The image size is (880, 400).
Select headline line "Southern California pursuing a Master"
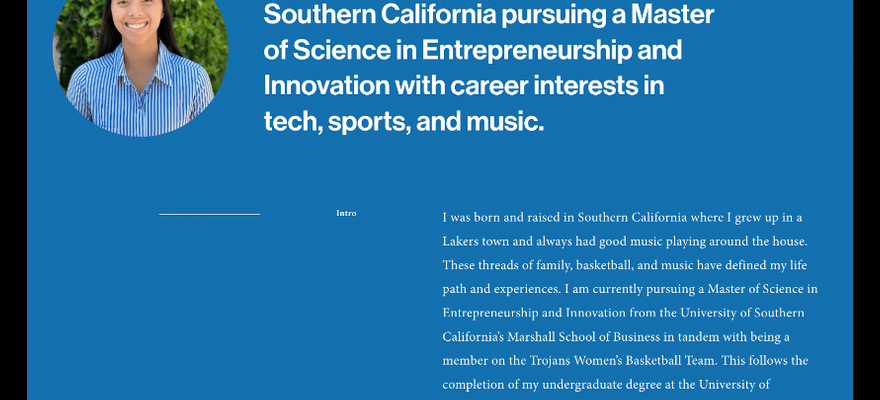[x=489, y=15]
